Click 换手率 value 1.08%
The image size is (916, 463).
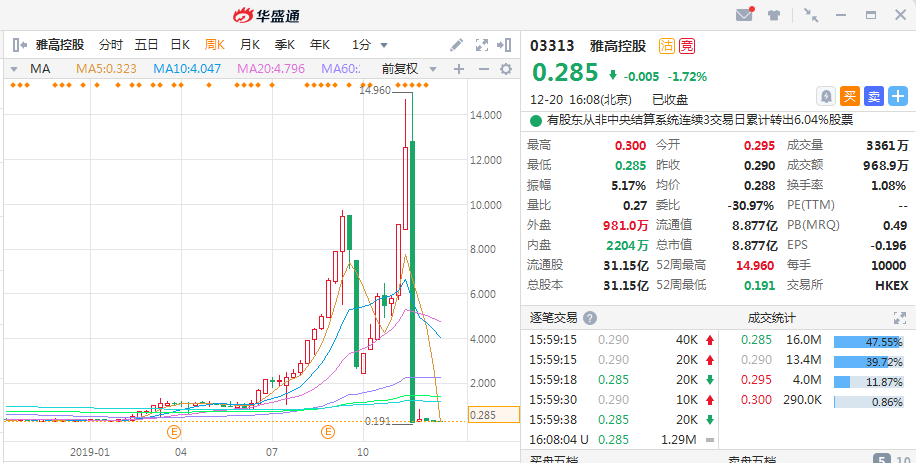(889, 185)
